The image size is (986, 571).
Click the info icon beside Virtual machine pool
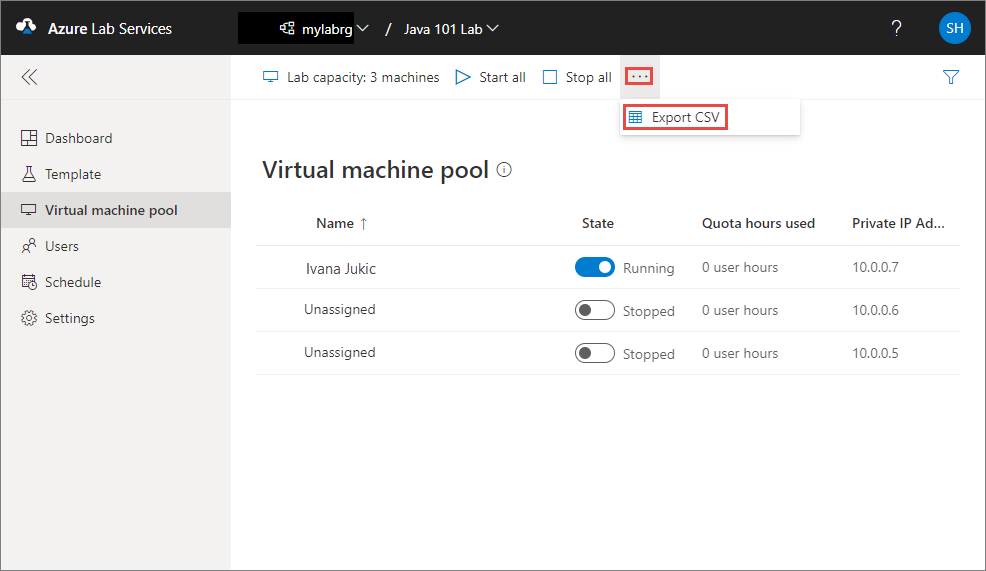point(504,170)
